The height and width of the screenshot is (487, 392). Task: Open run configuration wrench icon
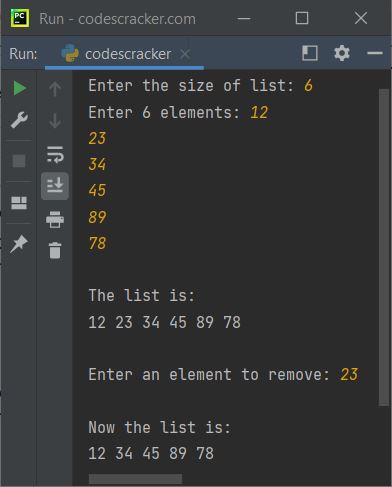click(x=19, y=120)
